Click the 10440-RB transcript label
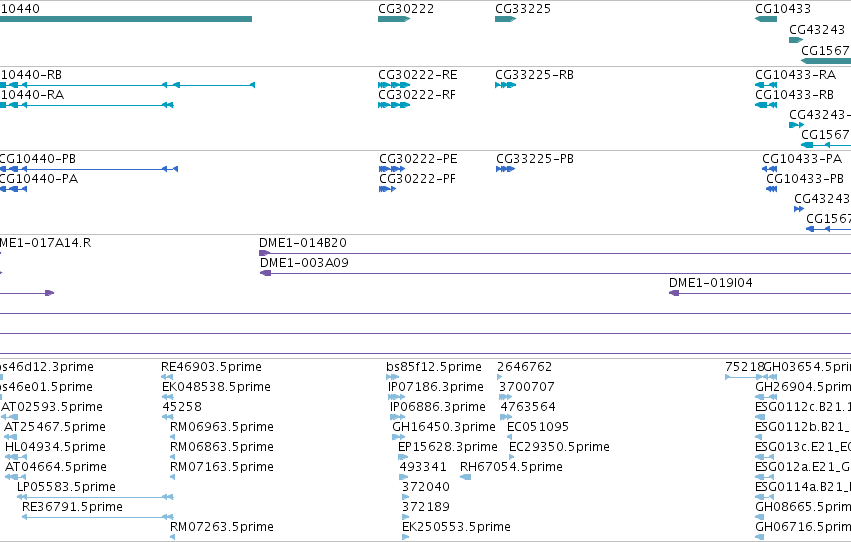The image size is (851, 542). [x=31, y=75]
